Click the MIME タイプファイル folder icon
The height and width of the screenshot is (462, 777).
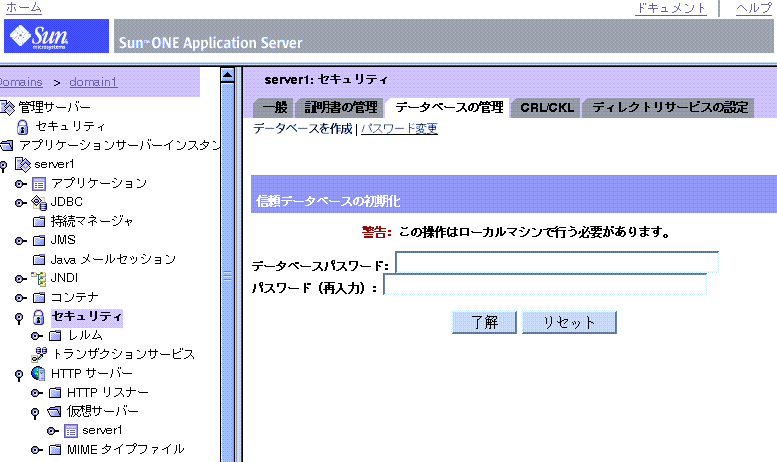[55, 450]
